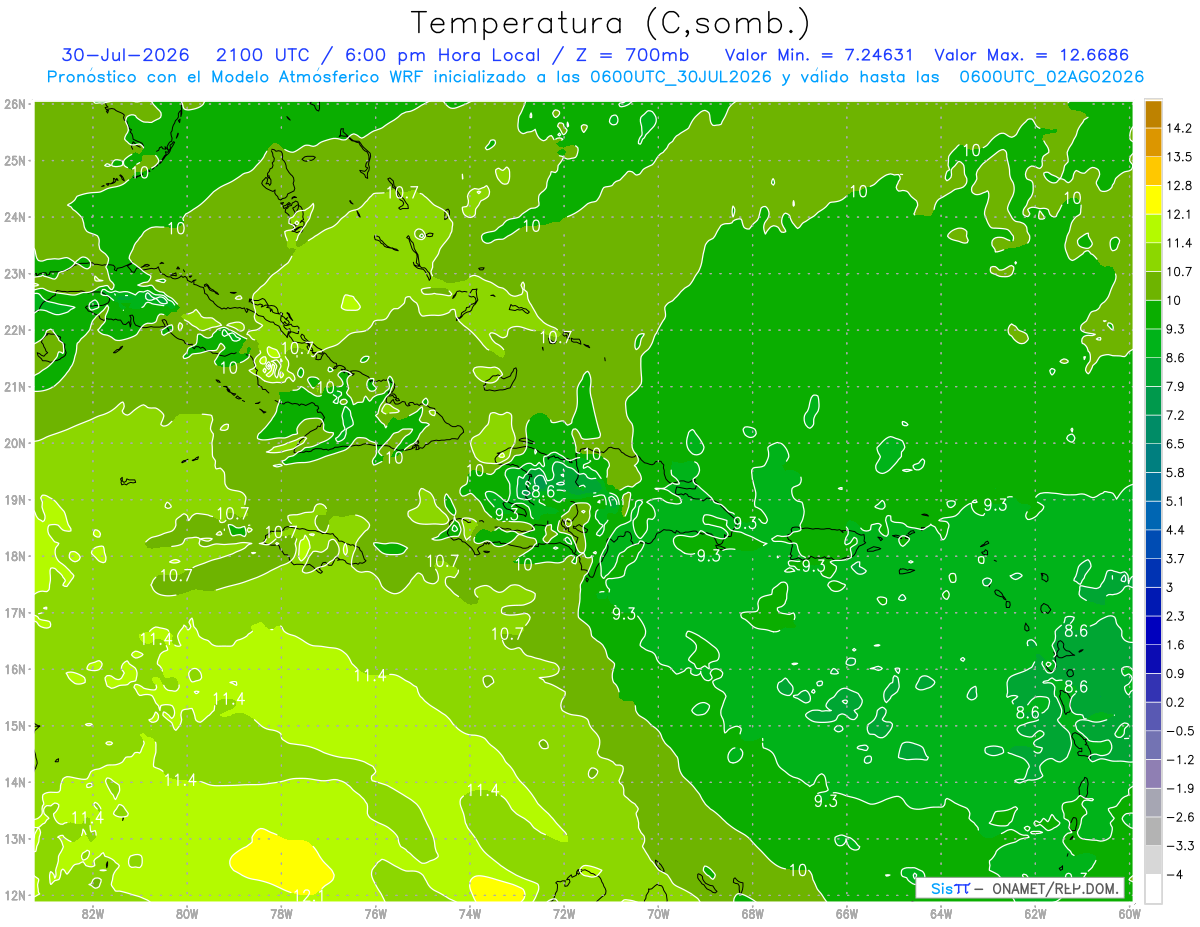Click the valid-until stamp "0600UTC_02AGO2026"

pos(1051,77)
